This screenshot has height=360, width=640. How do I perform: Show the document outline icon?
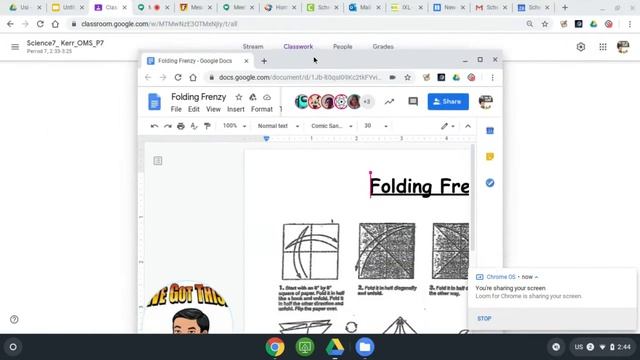(158, 160)
